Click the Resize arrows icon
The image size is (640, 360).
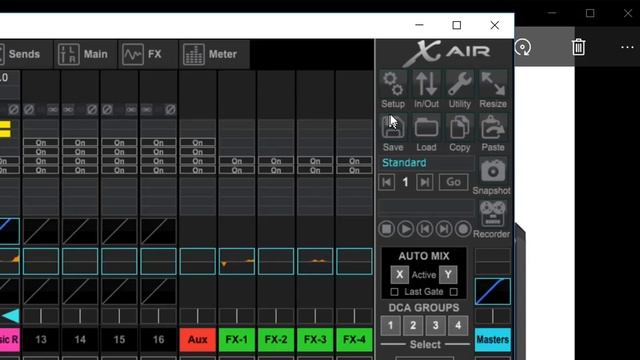[493, 85]
